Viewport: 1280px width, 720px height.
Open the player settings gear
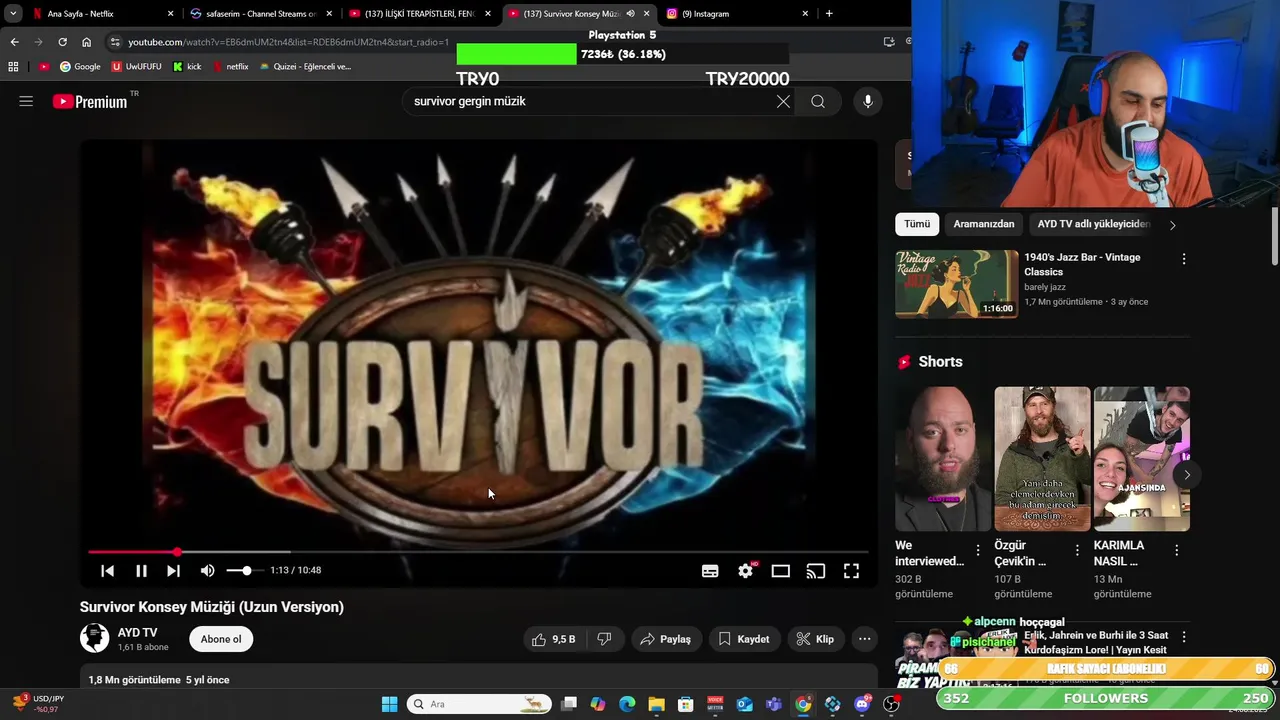click(745, 571)
